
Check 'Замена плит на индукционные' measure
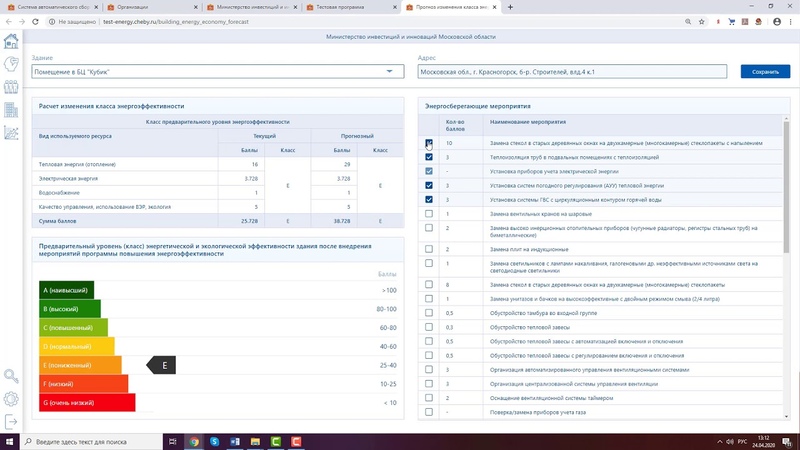pyautogui.click(x=429, y=249)
